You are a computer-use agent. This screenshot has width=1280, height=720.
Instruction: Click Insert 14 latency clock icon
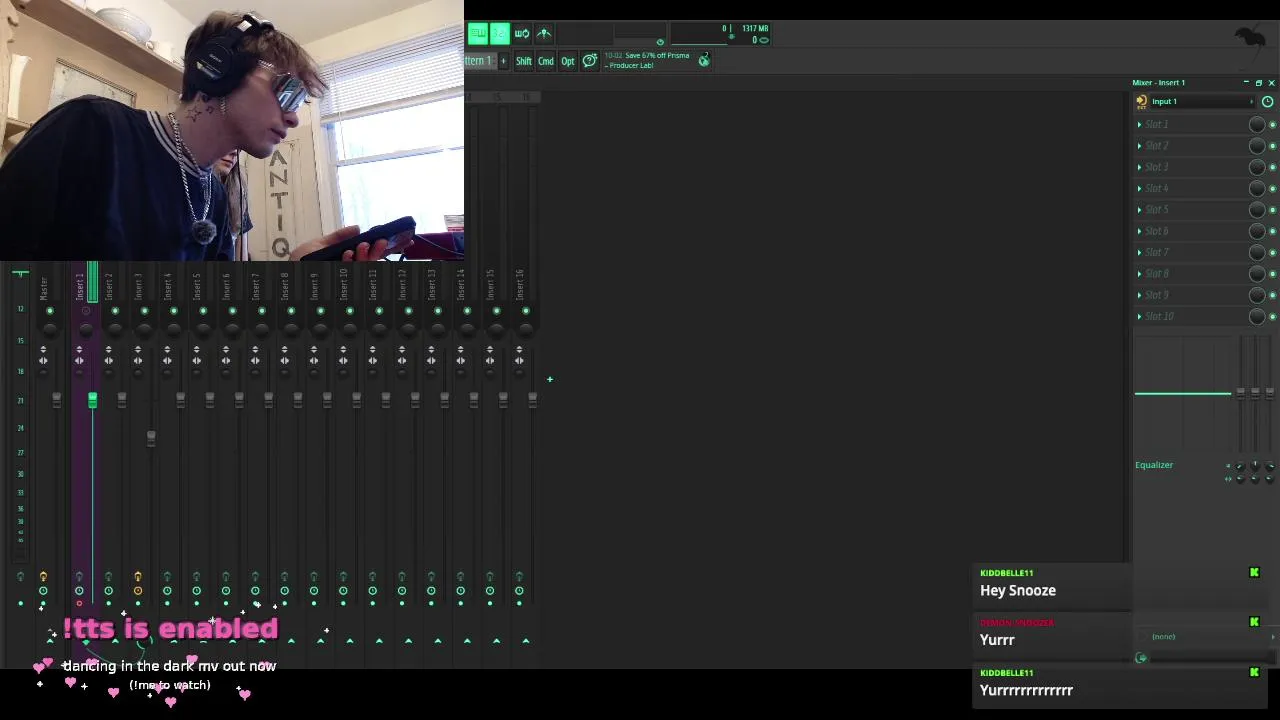[460, 591]
